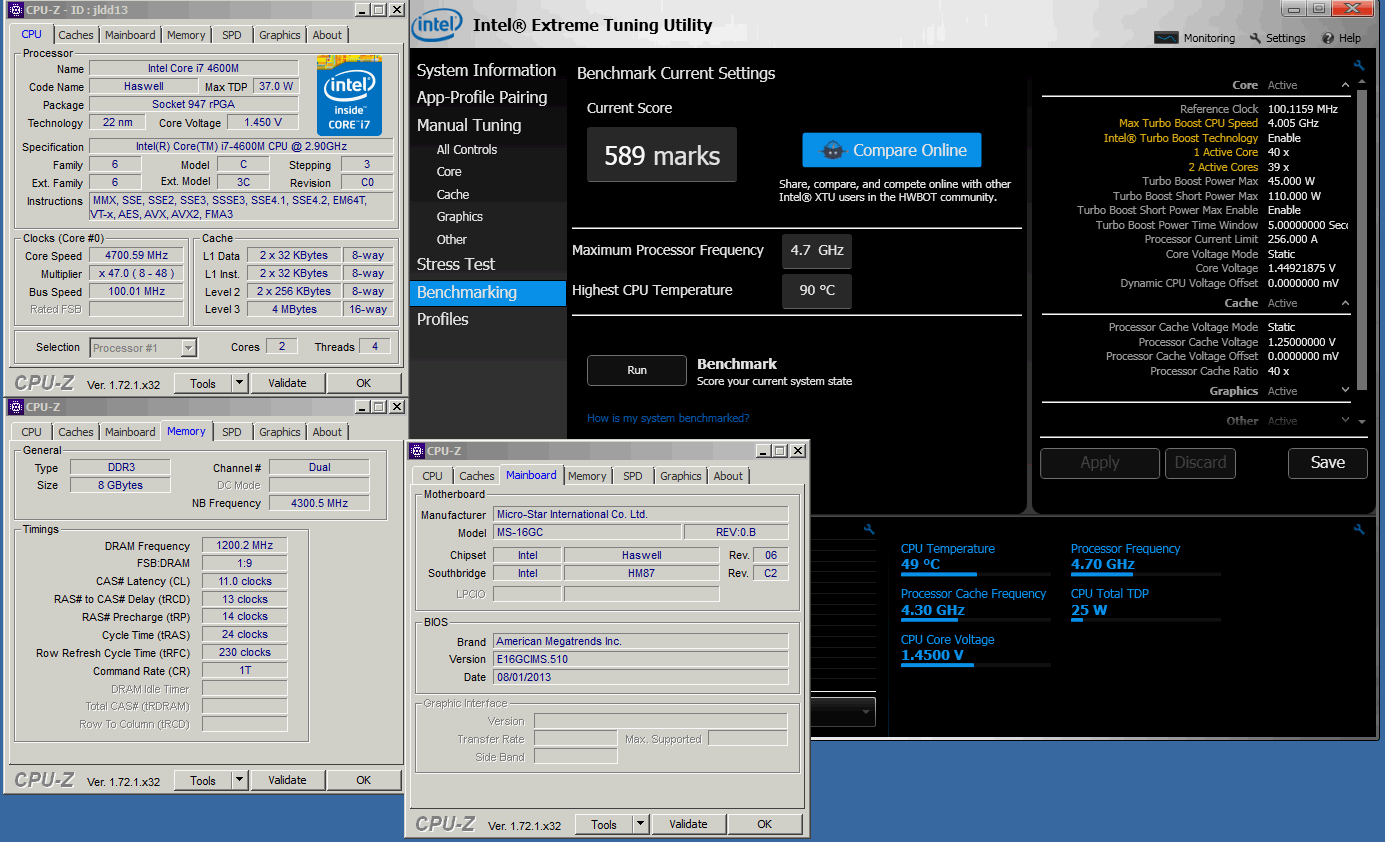Click '1200.2 MHz' DRAM Frequency value
1385x842 pixels.
click(244, 546)
